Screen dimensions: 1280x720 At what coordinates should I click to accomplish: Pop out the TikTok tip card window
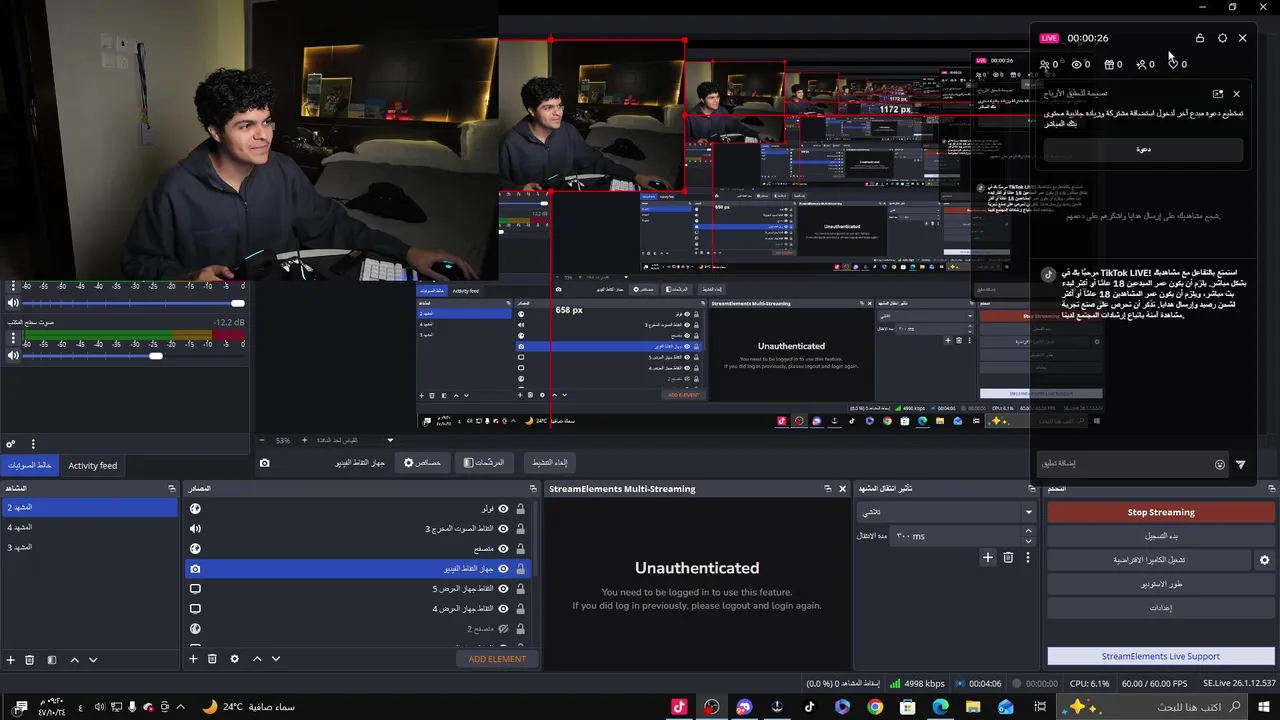point(1218,94)
